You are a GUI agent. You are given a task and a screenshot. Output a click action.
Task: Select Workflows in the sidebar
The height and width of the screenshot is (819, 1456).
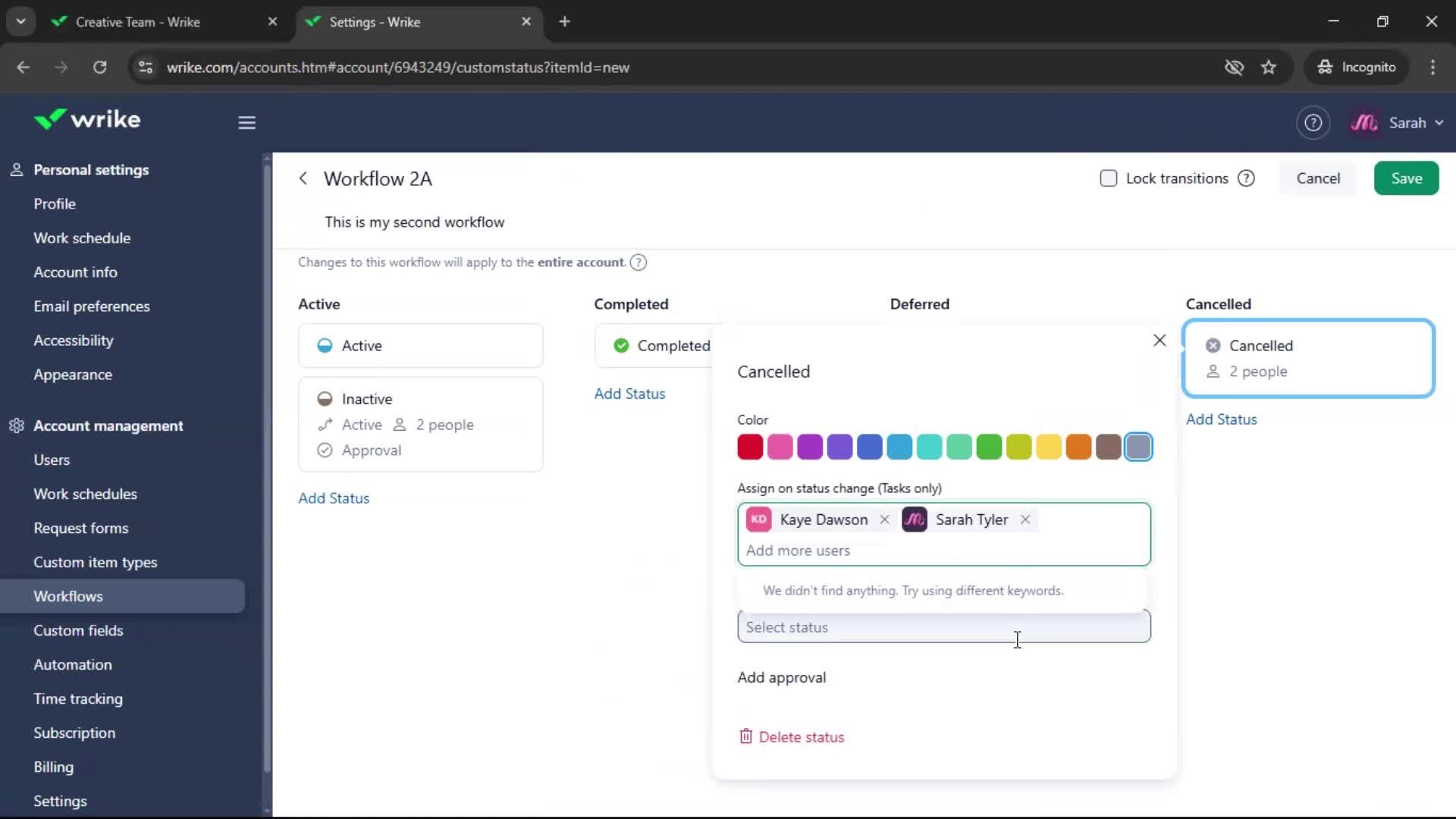tap(122, 597)
